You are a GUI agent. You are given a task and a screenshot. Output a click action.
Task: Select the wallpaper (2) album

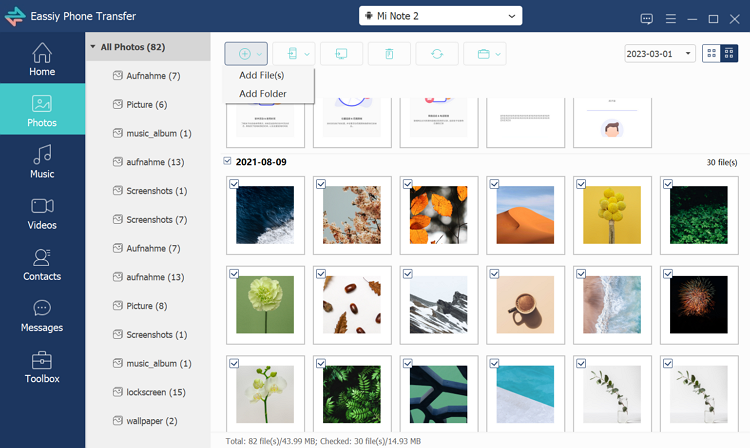[147, 421]
